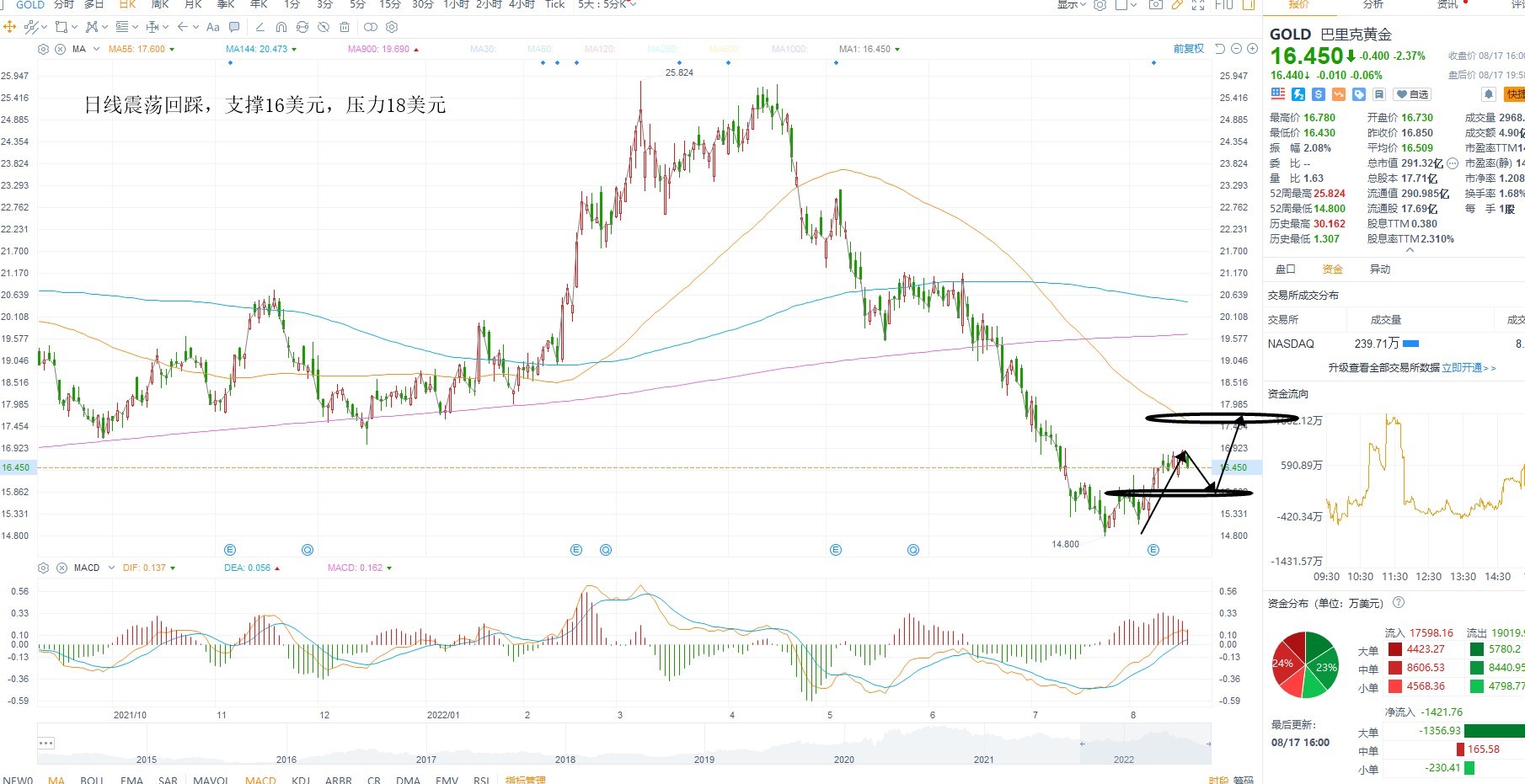Toggle the DIF line visibility
Screen dimensions: 1525x784
pos(149,568)
